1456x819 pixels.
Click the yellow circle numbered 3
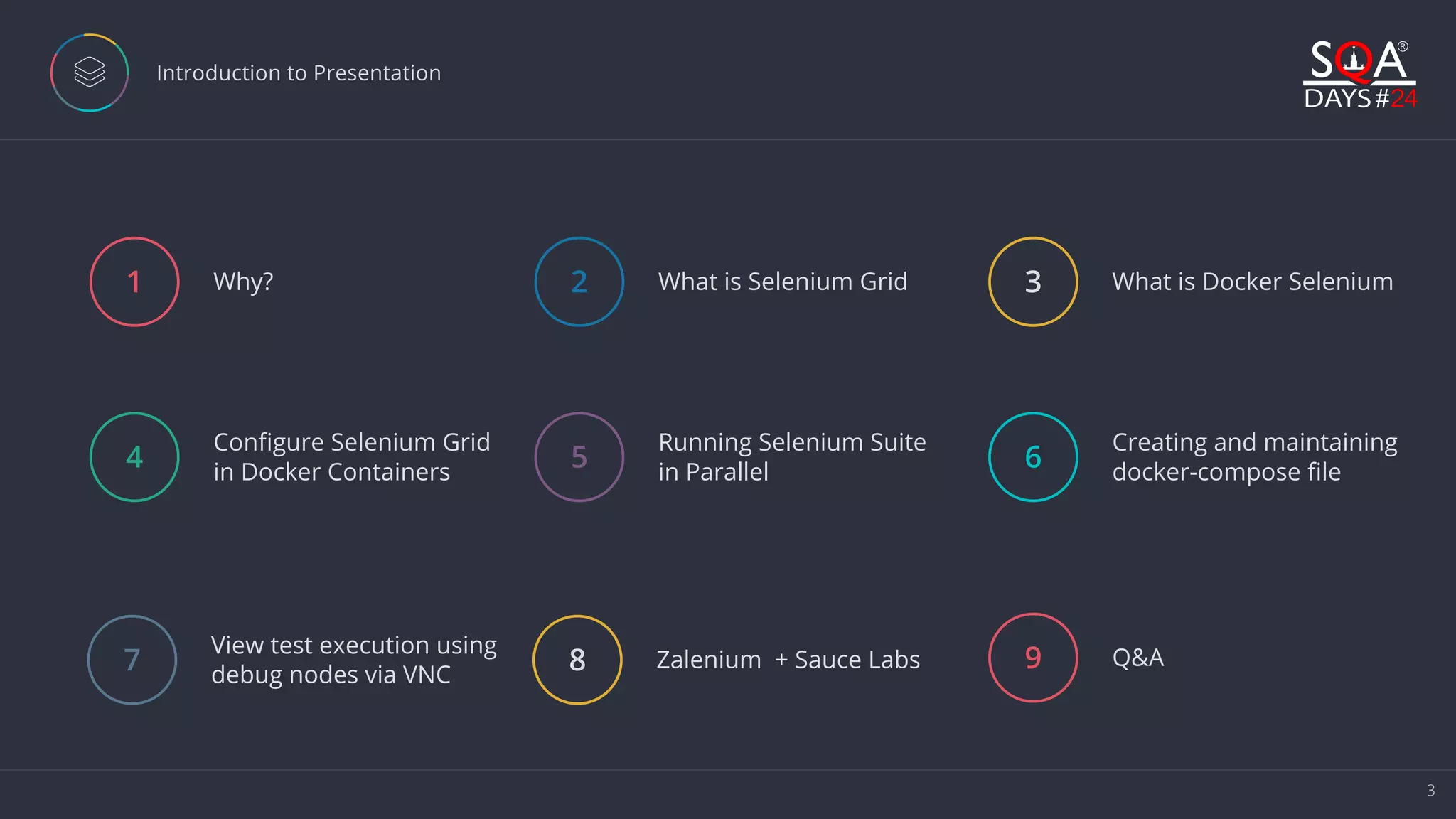coord(1033,282)
